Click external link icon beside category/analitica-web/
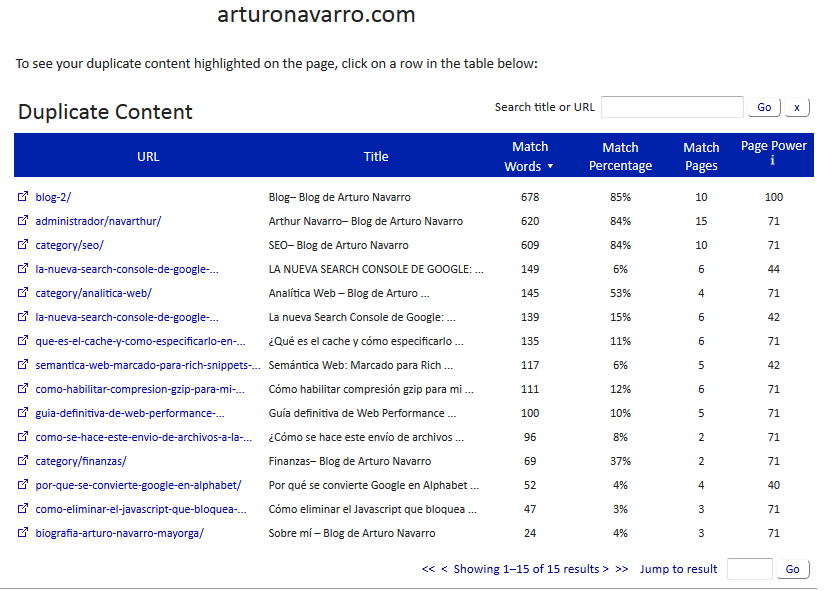Screen dimensions: 840x591 point(22,293)
